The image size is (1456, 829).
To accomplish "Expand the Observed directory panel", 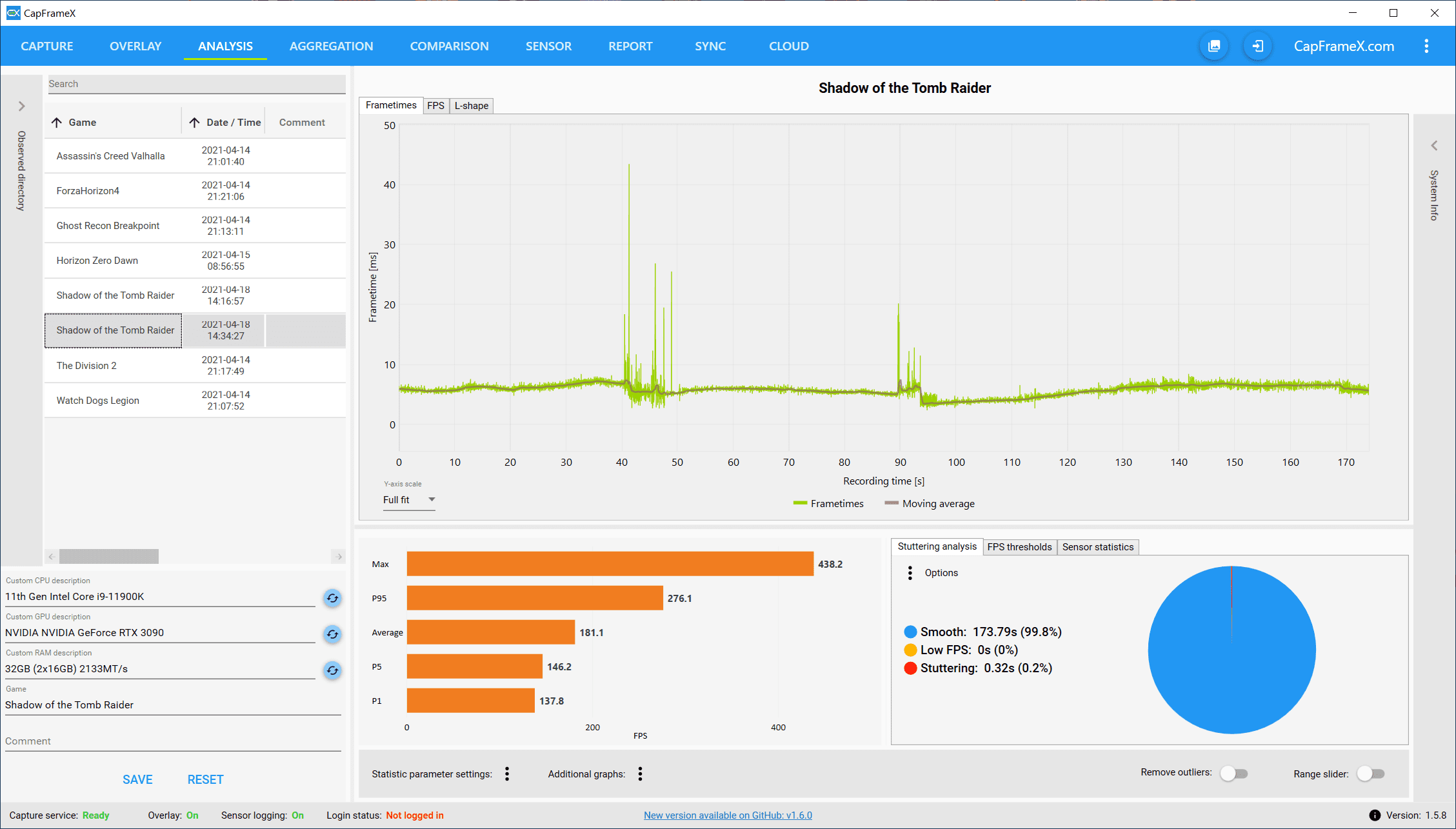I will pos(21,106).
